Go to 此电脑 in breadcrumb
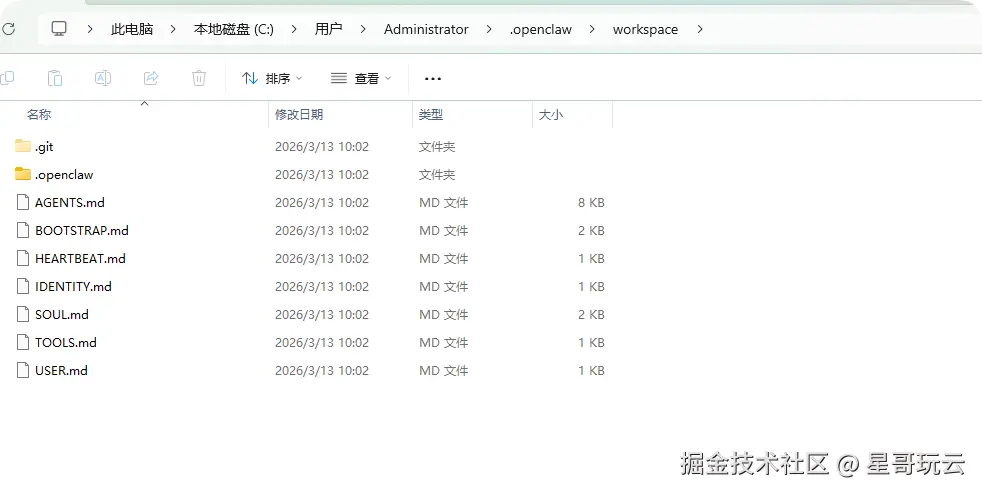Viewport: 982px width, 494px height. [x=132, y=29]
